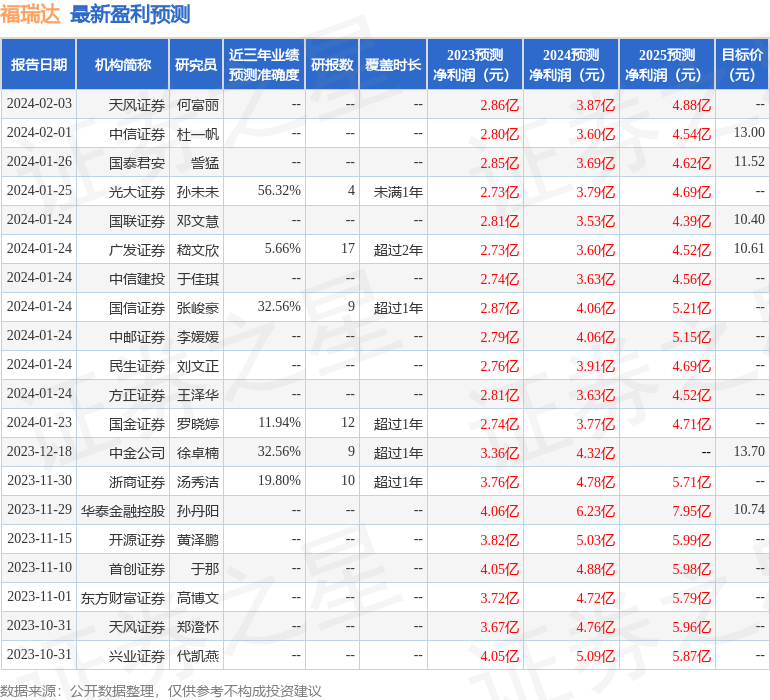Click the 东方财富证券 institution cell

(x=123, y=598)
